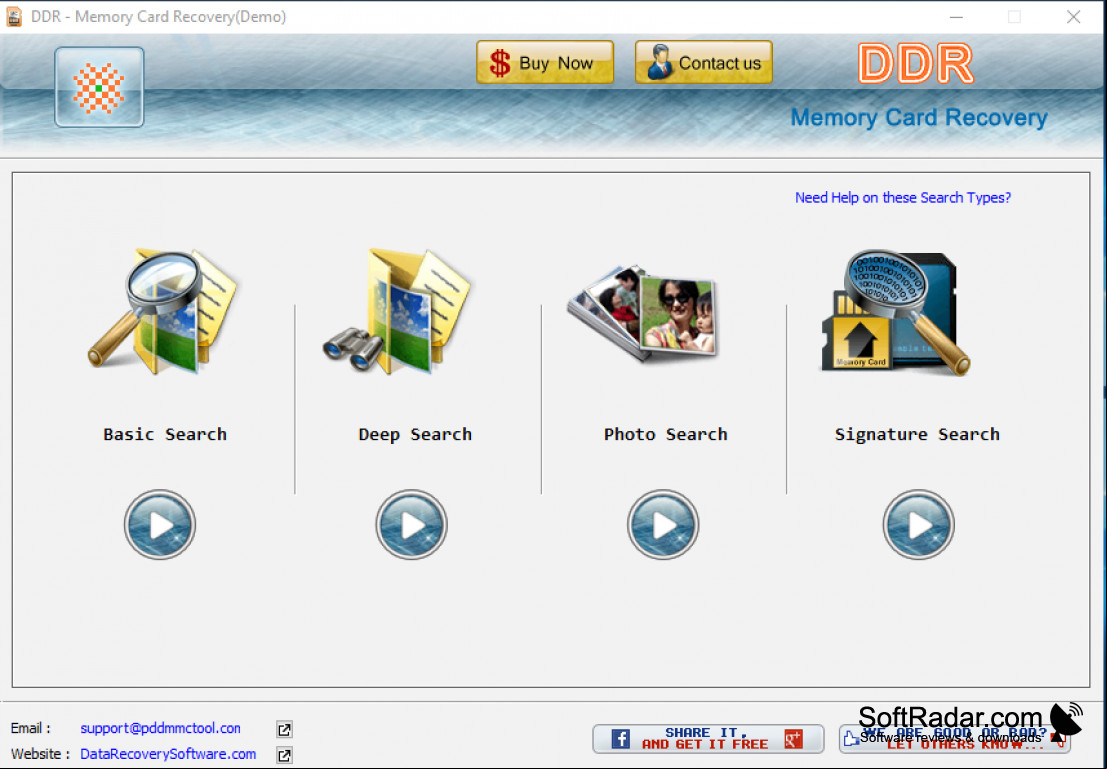Screen dimensions: 1107x769
Task: Start Deep Search with its play button
Action: [x=412, y=525]
